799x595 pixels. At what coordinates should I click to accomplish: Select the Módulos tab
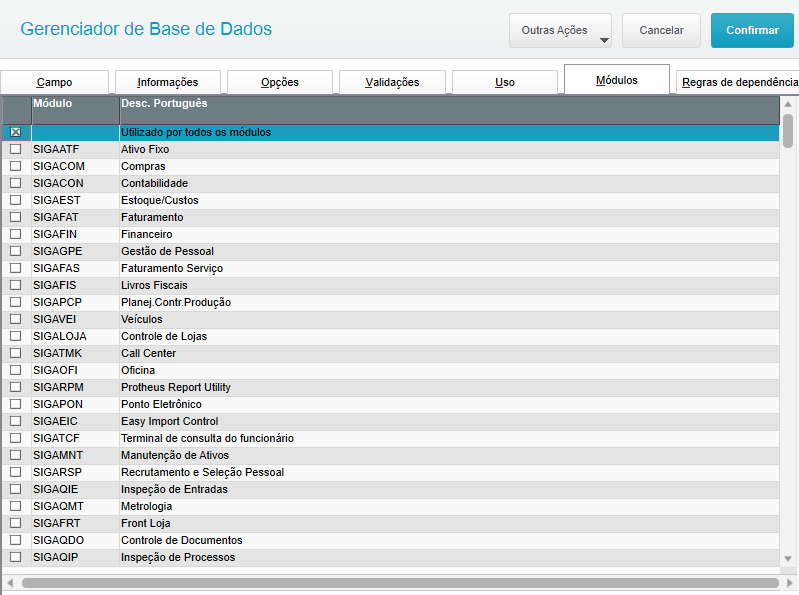(617, 79)
